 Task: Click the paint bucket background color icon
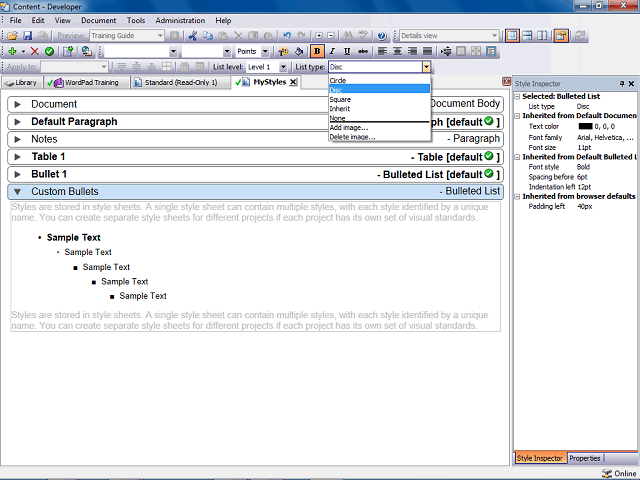(x=299, y=51)
